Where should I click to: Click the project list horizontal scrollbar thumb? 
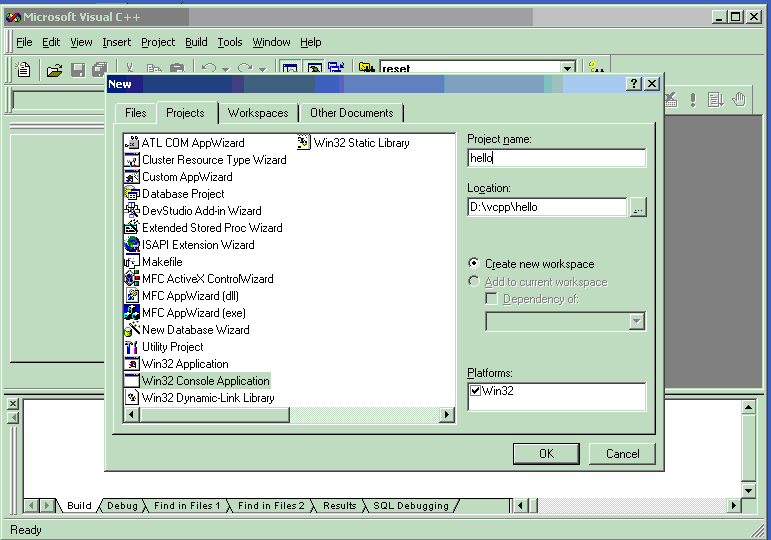click(214, 415)
